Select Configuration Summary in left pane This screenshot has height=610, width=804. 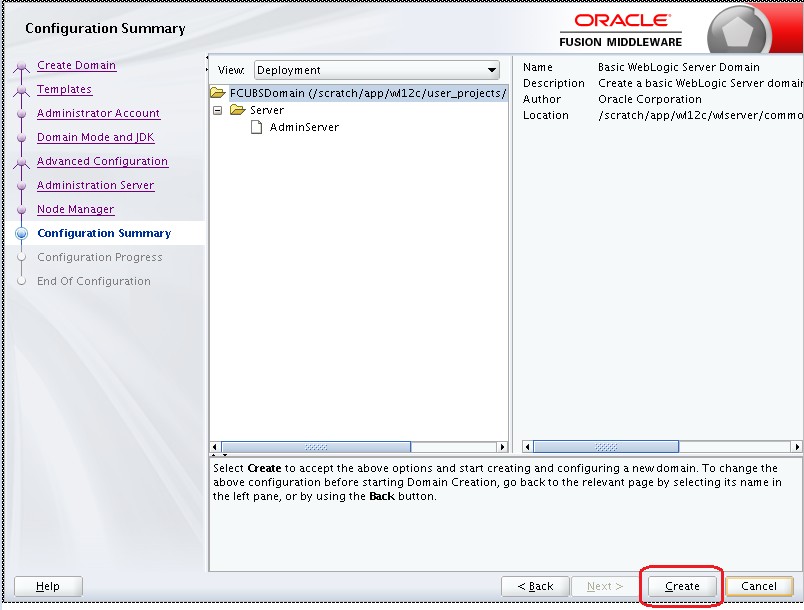104,233
